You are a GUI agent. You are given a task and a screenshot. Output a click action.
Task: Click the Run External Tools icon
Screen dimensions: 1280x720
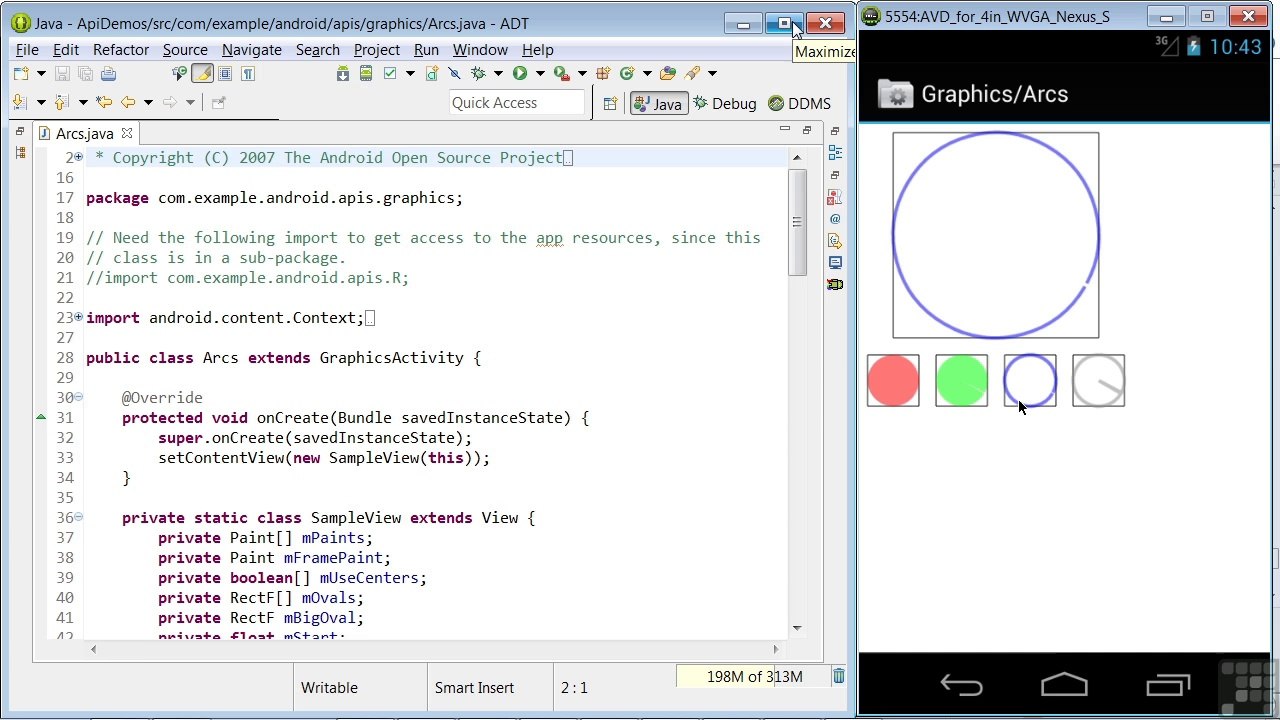(x=562, y=73)
